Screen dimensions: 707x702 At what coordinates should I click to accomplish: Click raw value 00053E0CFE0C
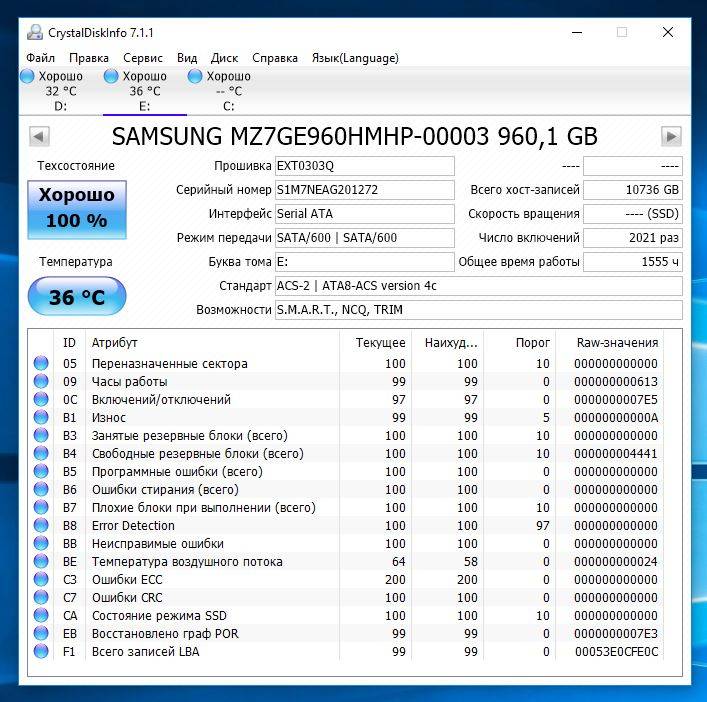click(x=616, y=652)
